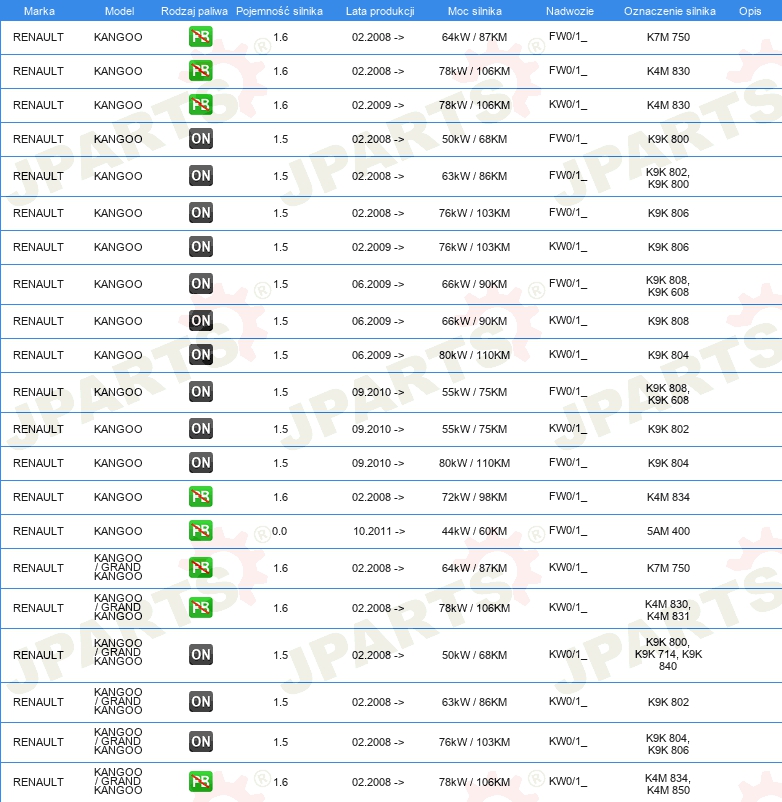Click 50kW / 68KM in the FW0/1_ row
This screenshot has height=802, width=782.
pos(474,139)
